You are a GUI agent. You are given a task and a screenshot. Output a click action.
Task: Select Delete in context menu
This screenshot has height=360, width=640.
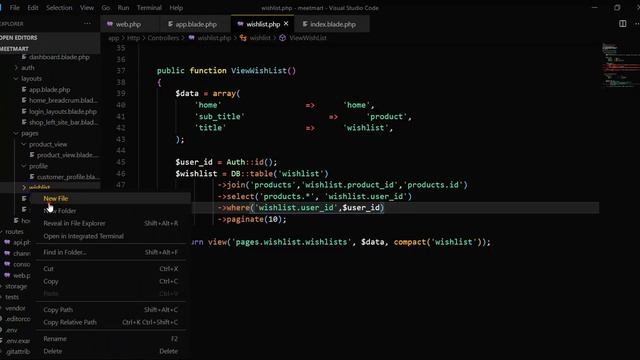click(x=111, y=351)
